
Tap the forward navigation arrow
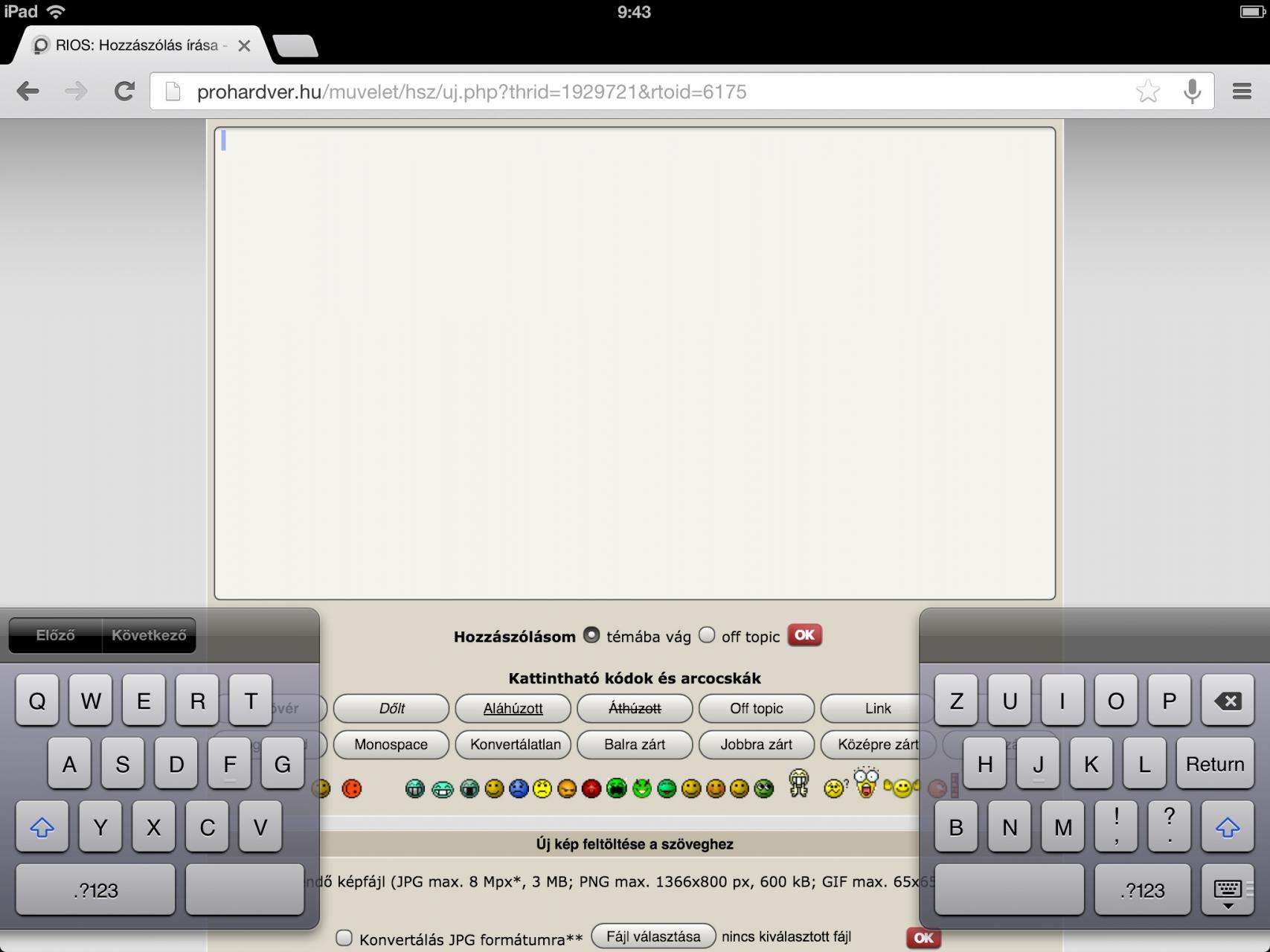pyautogui.click(x=76, y=91)
